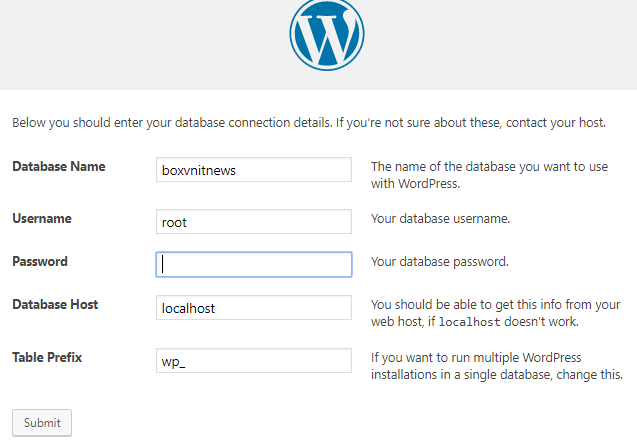Click the Username label text

(42, 218)
